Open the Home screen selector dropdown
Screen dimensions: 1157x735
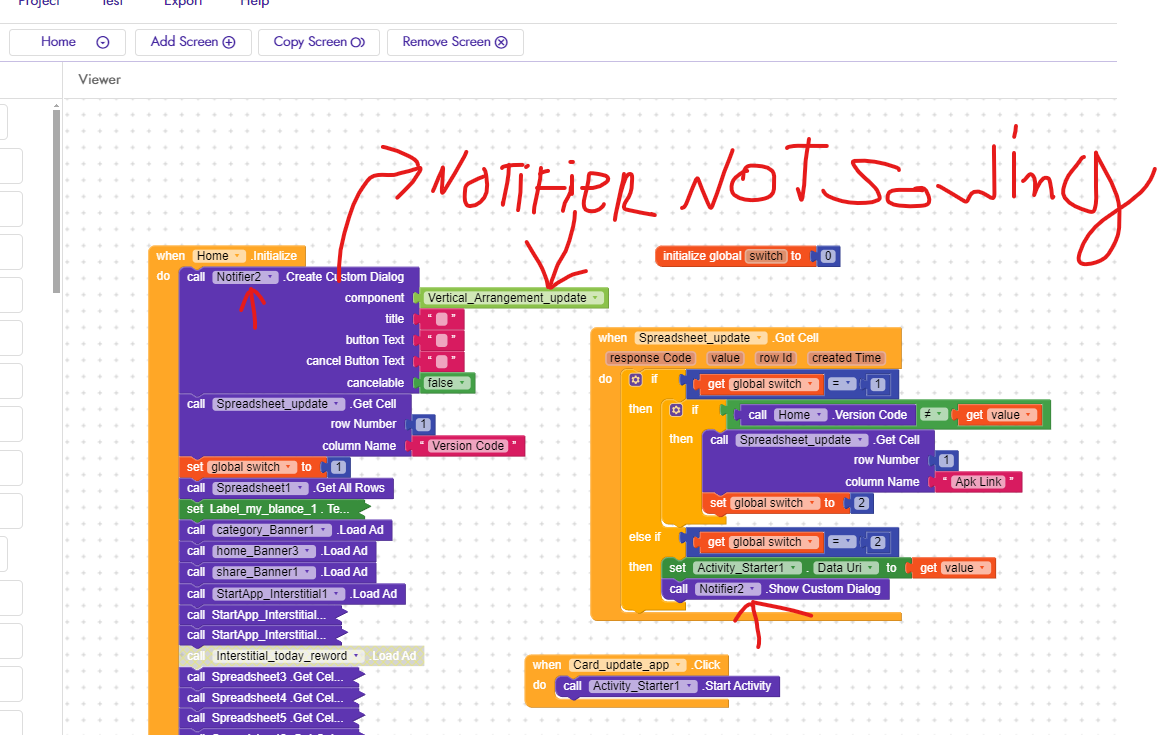click(67, 42)
